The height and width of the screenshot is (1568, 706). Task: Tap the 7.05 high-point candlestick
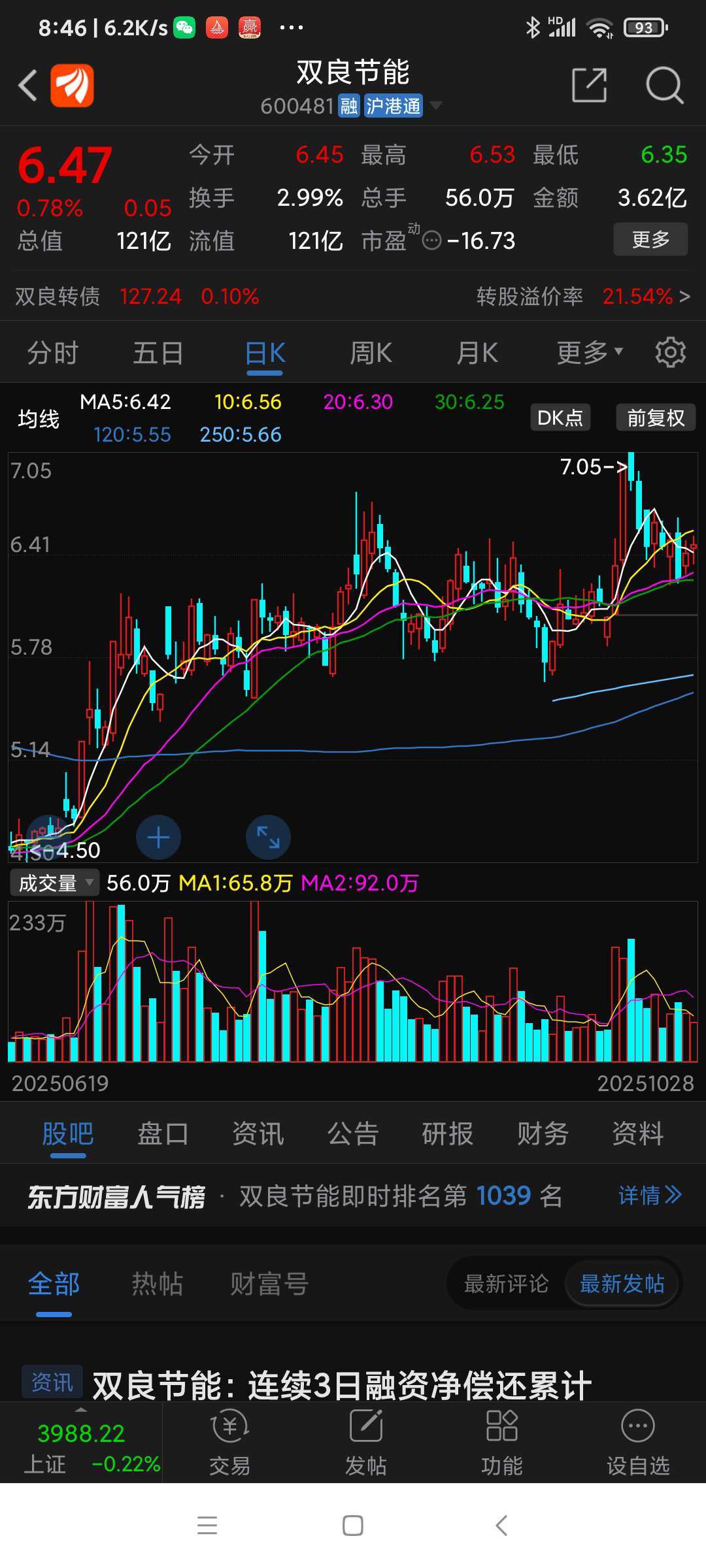click(631, 466)
